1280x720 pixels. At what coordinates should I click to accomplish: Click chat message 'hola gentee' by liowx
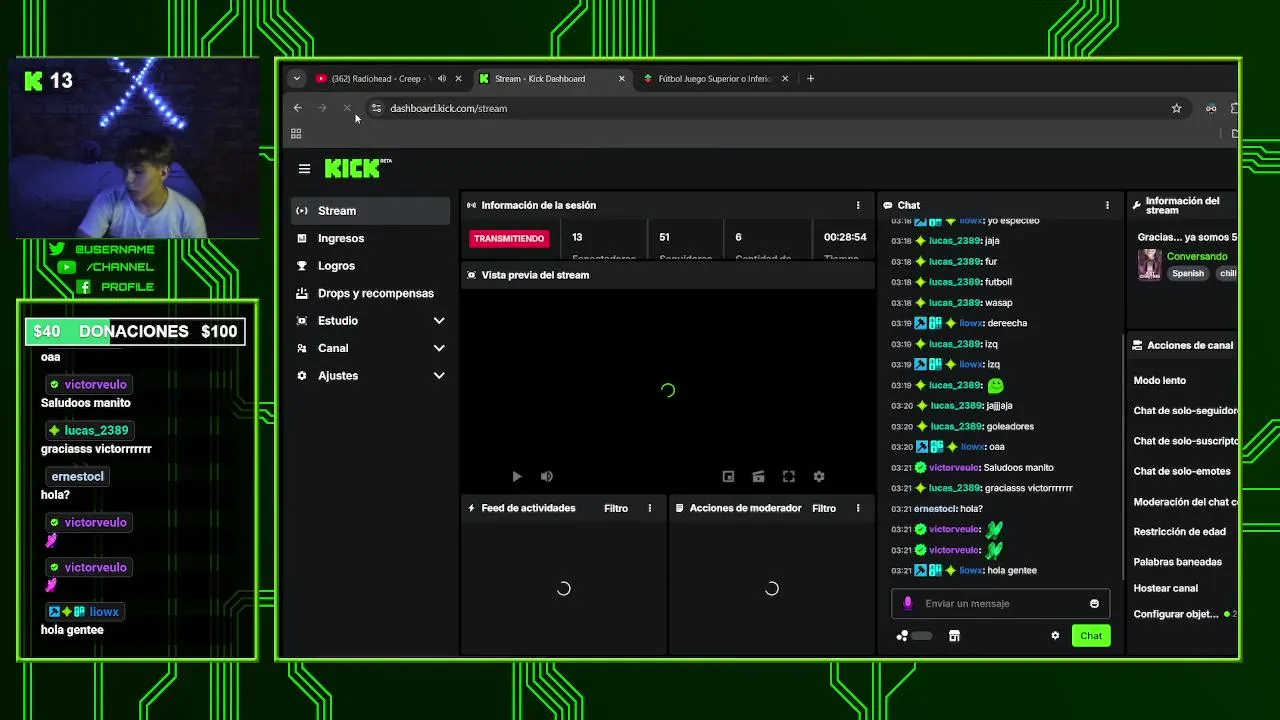1012,571
